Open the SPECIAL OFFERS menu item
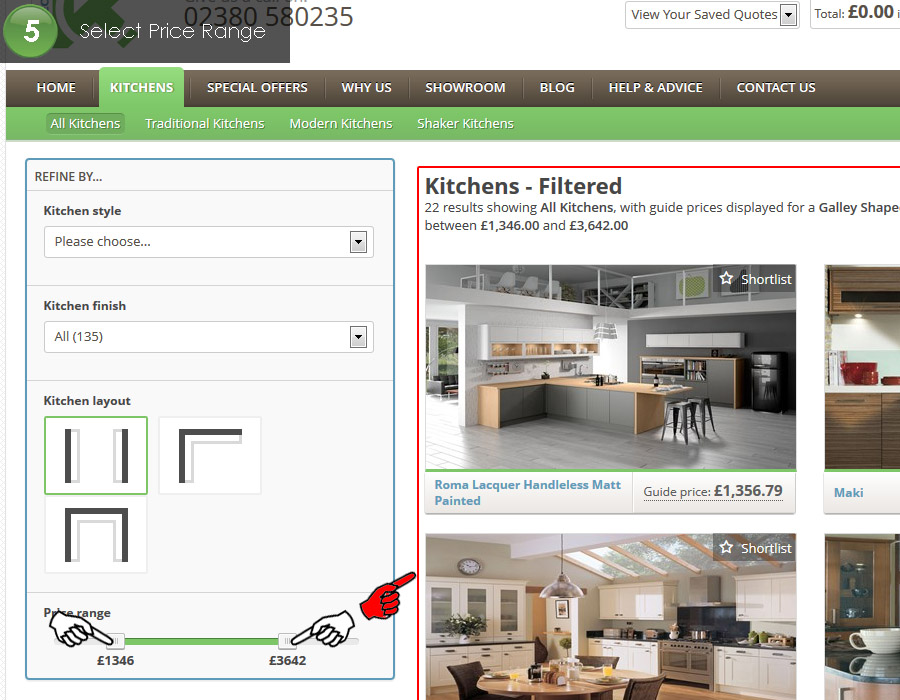The width and height of the screenshot is (900, 700). tap(257, 88)
